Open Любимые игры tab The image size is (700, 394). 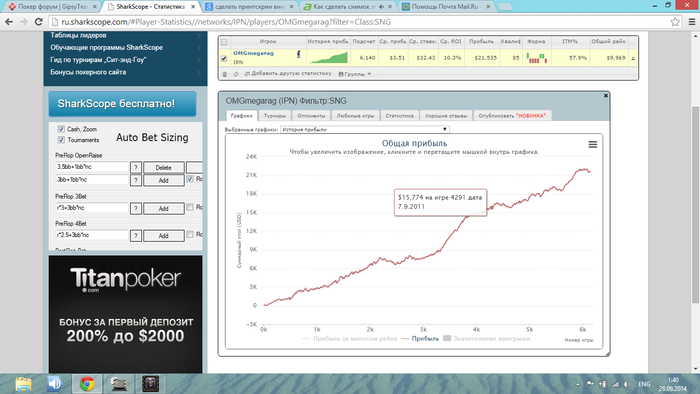click(x=355, y=116)
